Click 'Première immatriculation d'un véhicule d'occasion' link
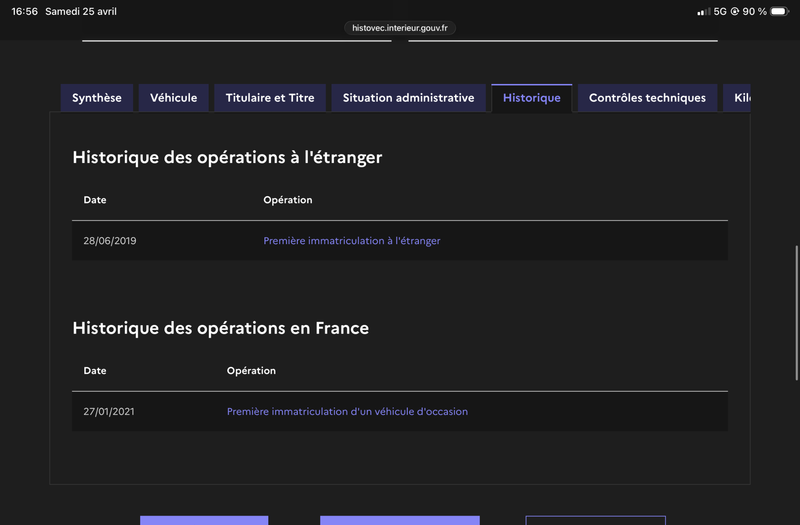 [347, 412]
